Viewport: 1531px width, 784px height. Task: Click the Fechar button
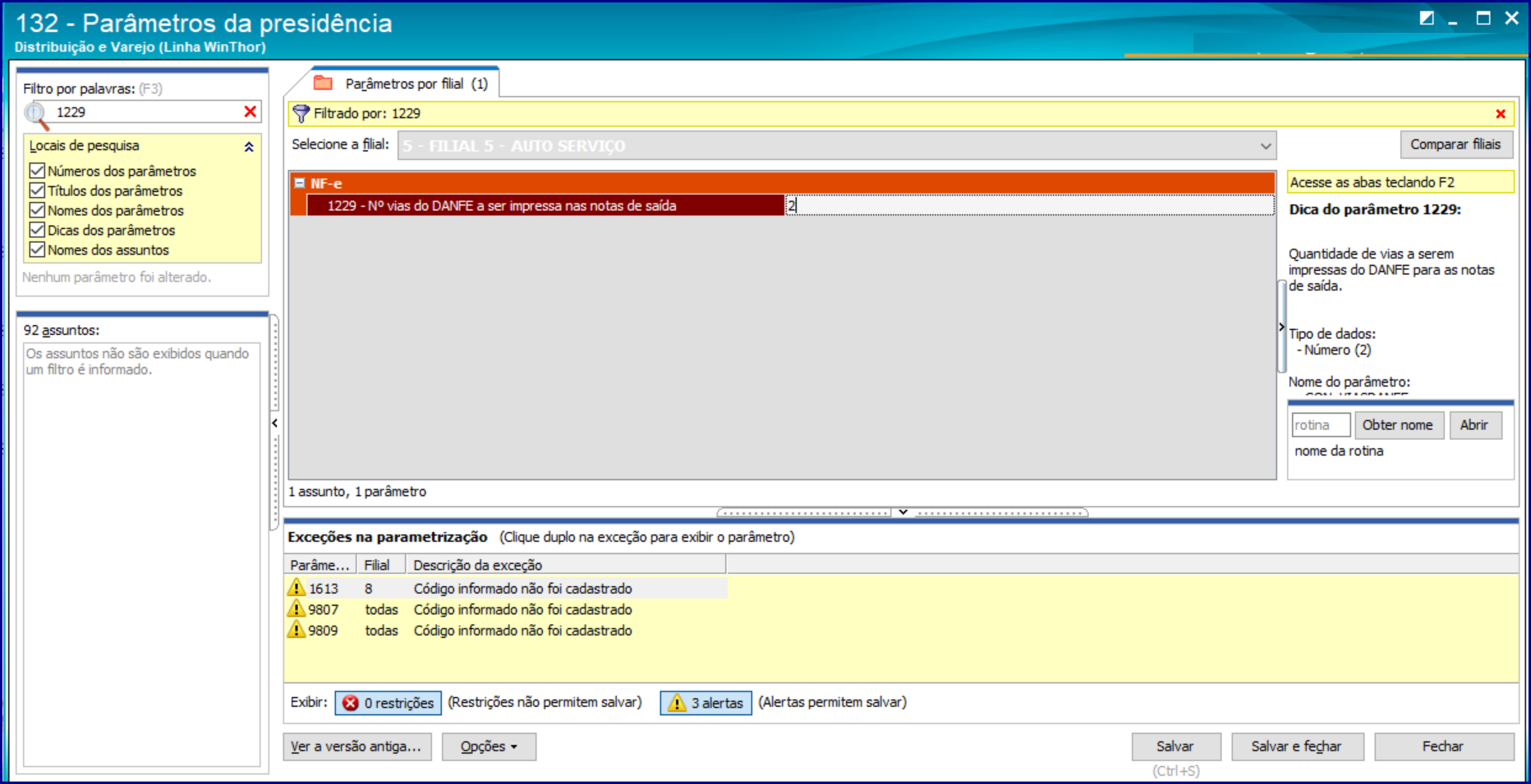[1443, 746]
